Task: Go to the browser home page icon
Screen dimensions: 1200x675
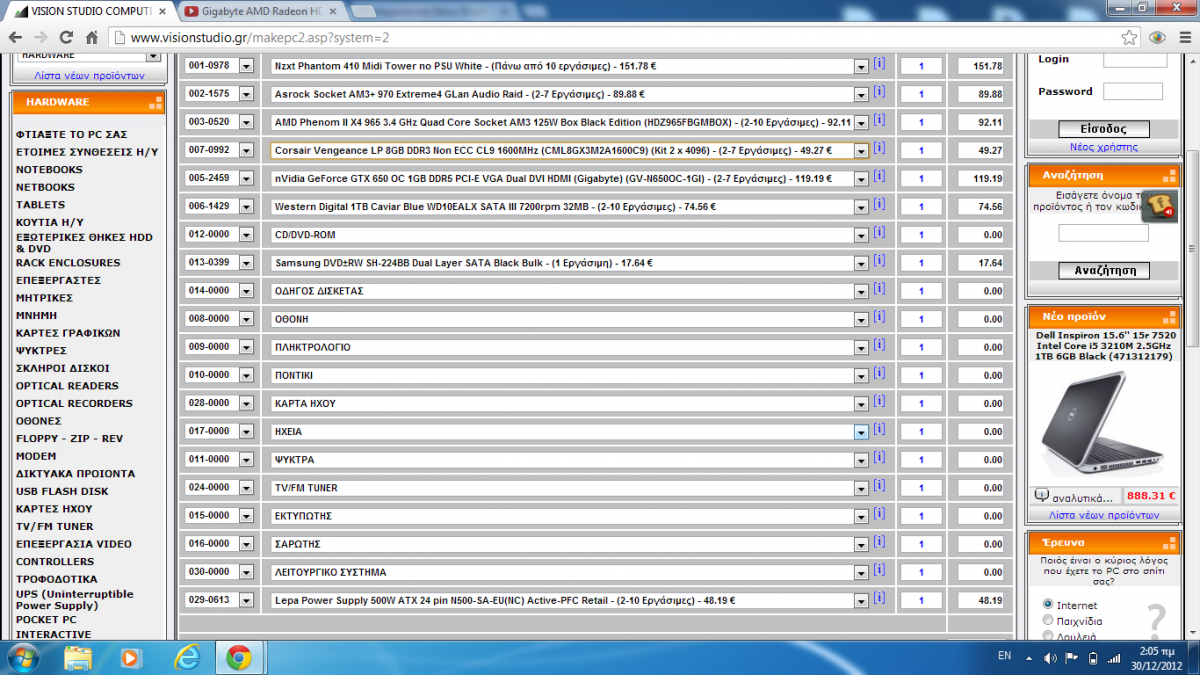Action: 92,38
